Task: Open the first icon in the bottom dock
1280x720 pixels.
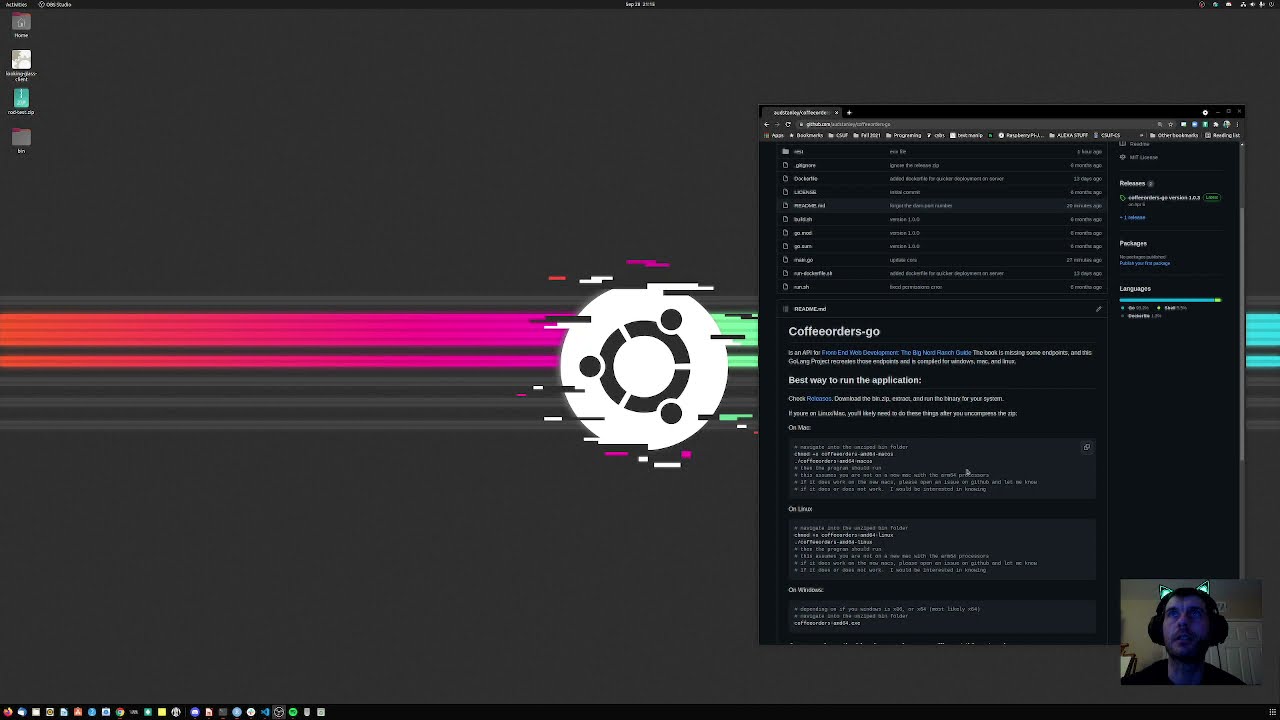Action: (x=8, y=712)
